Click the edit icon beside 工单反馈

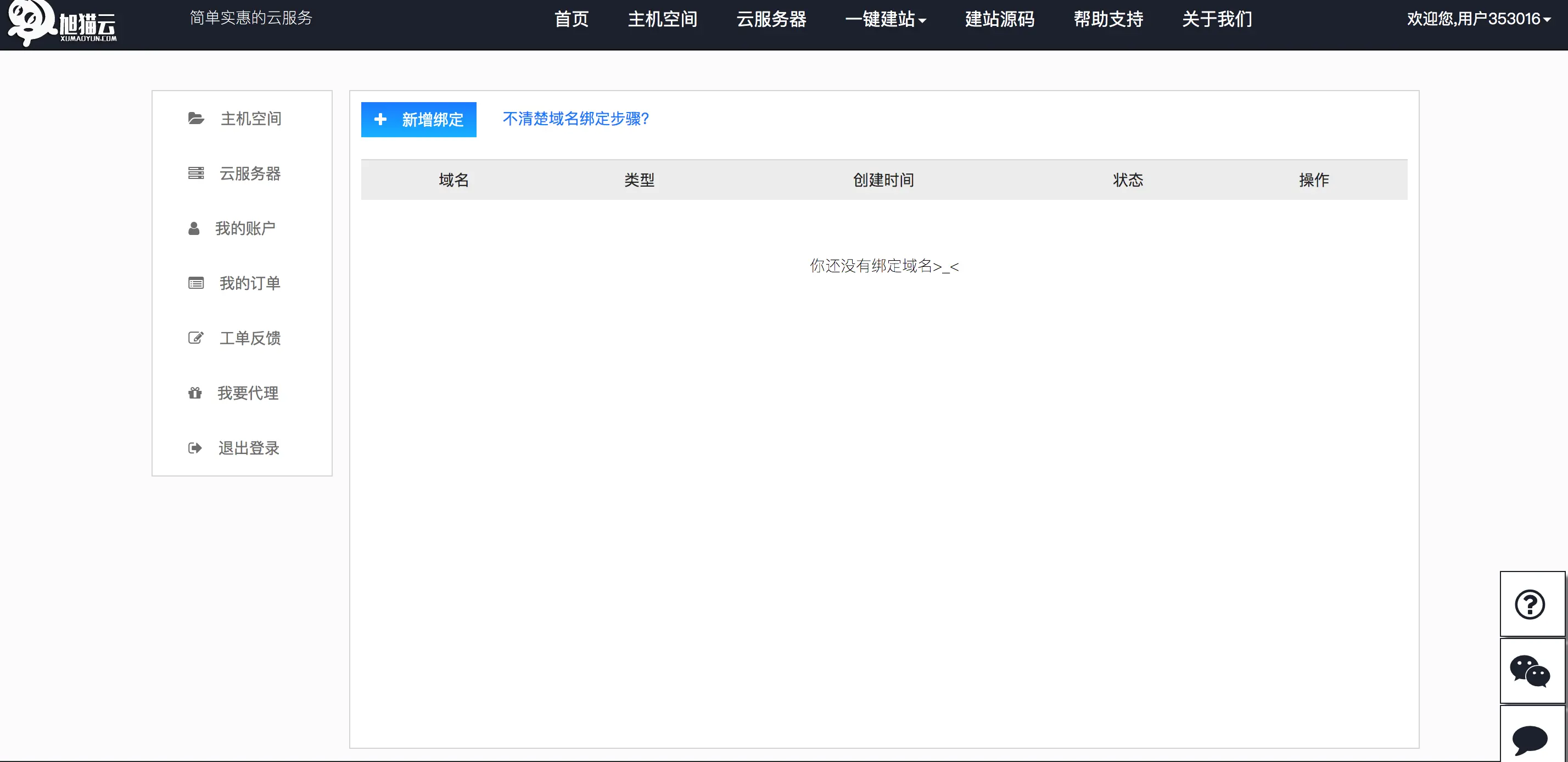(x=195, y=338)
